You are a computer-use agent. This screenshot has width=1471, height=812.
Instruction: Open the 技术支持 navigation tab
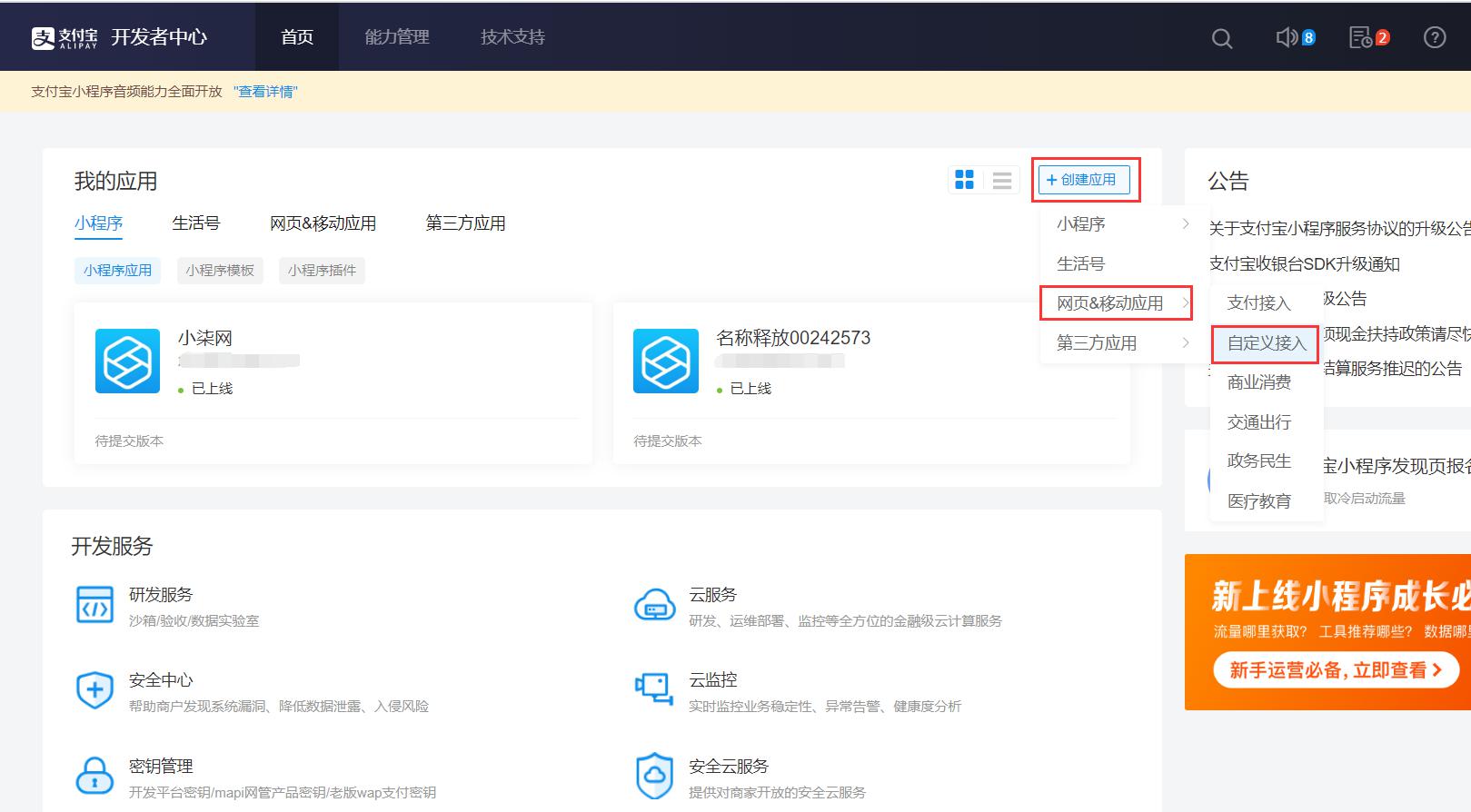point(513,37)
